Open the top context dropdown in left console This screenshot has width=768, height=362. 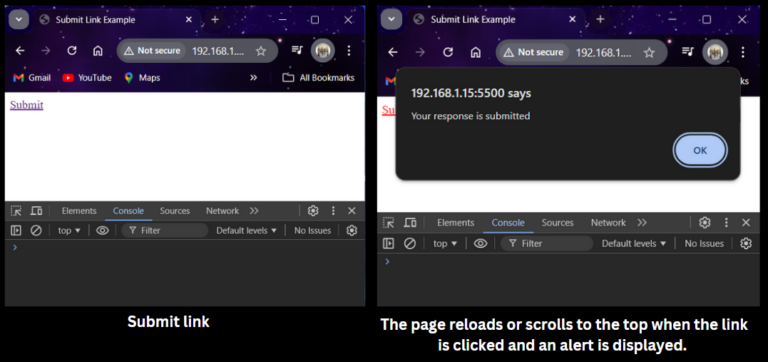69,230
